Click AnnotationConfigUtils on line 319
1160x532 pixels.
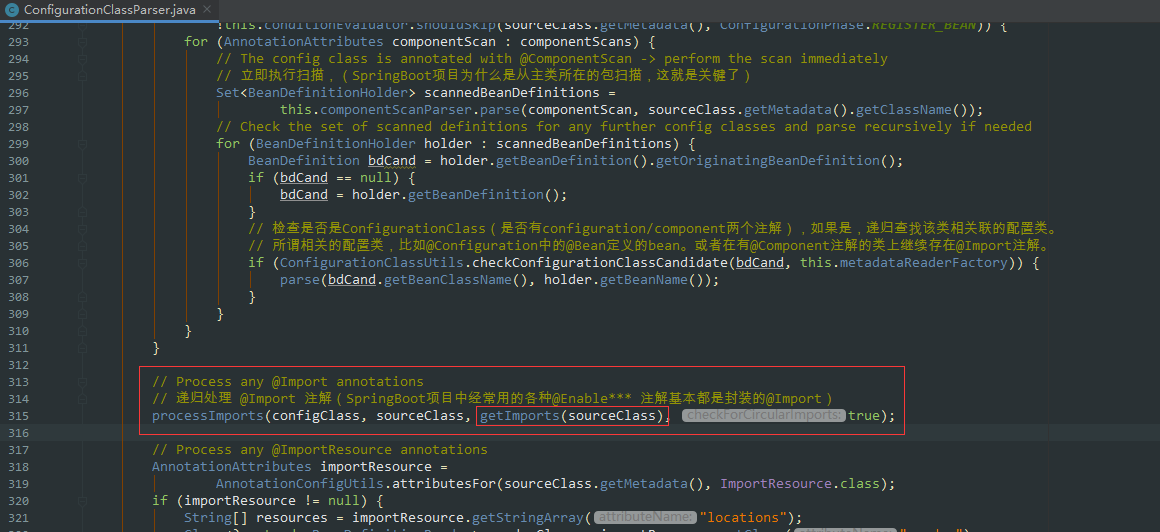tap(300, 483)
